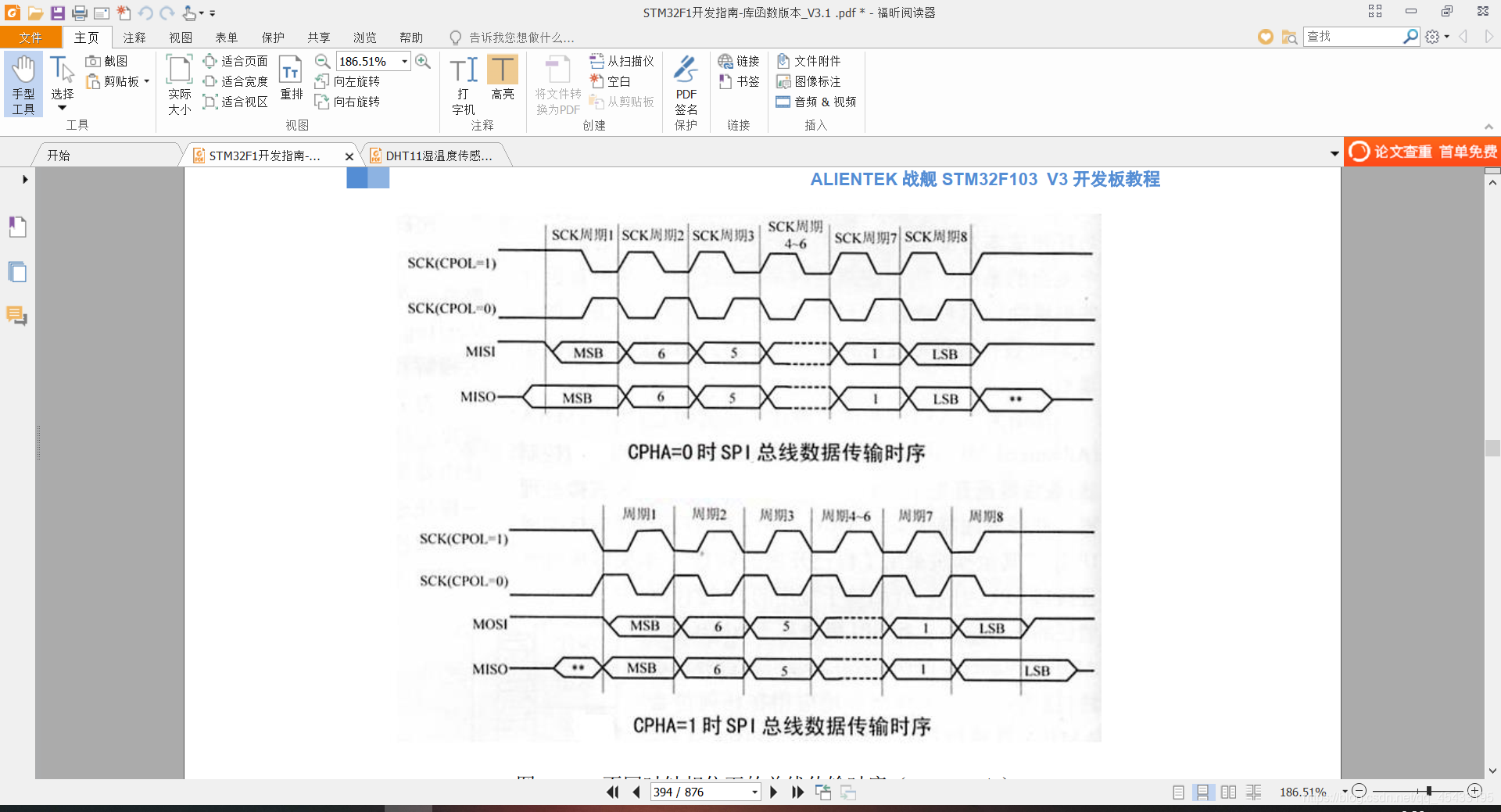The width and height of the screenshot is (1501, 812).
Task: Choose Fit Width (适合宽度)
Action: pos(235,81)
